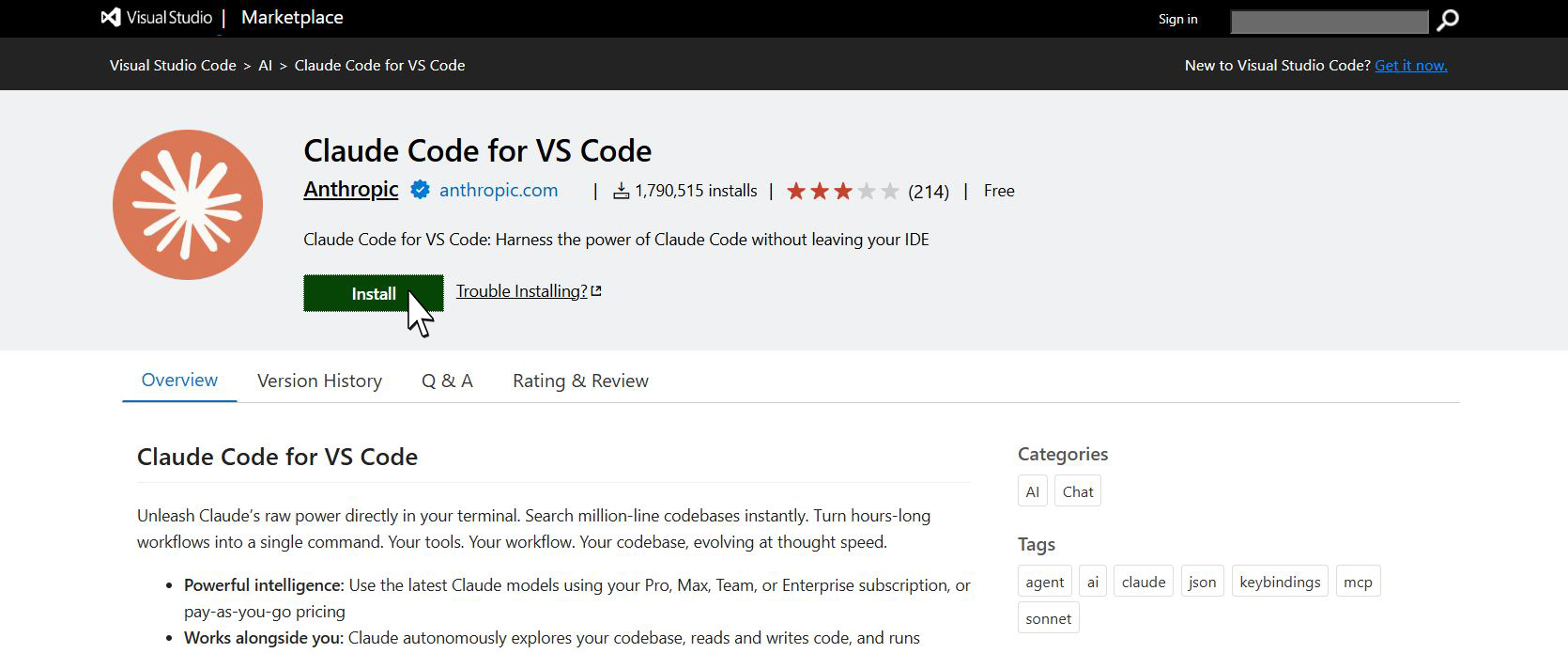Go to Visual Studio Code breadcrumb

173,65
